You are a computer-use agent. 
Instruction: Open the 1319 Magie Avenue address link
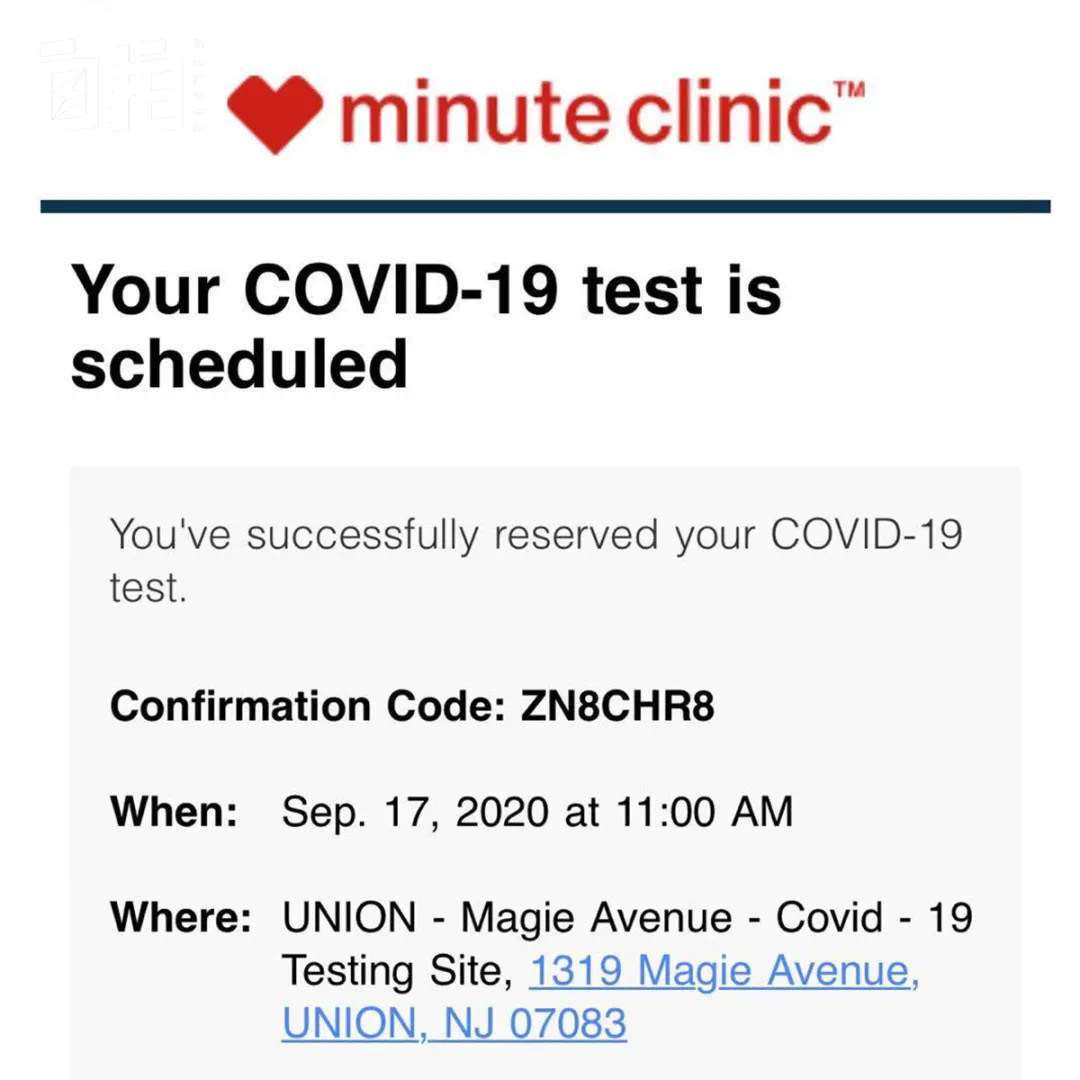(724, 970)
